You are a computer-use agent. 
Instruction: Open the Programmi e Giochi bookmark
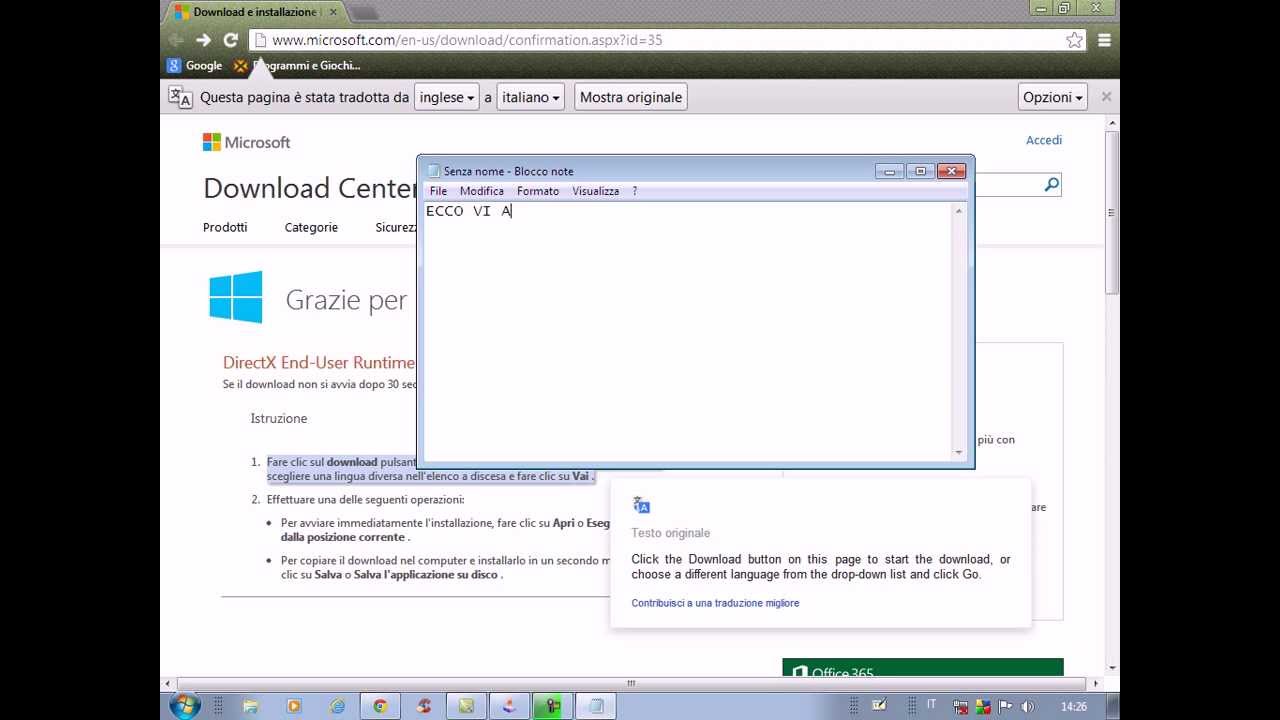[297, 65]
